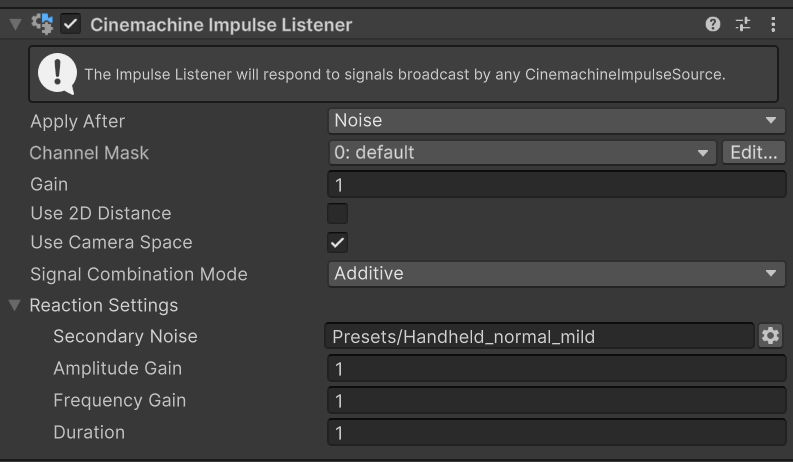793x462 pixels.
Task: Open the component help reference icon
Action: point(713,24)
